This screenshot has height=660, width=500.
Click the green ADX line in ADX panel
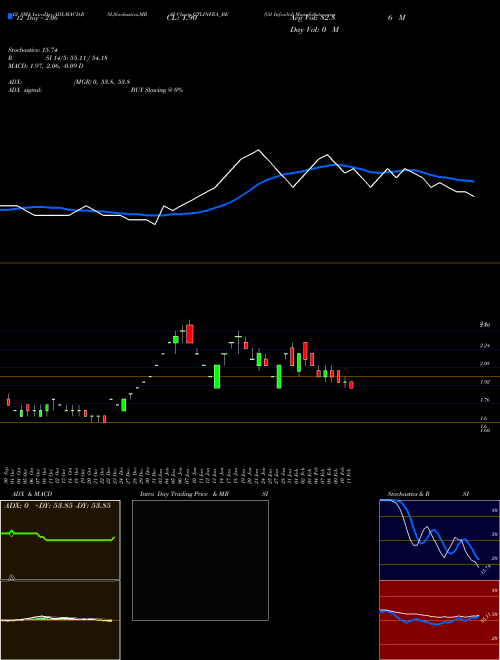point(58,537)
